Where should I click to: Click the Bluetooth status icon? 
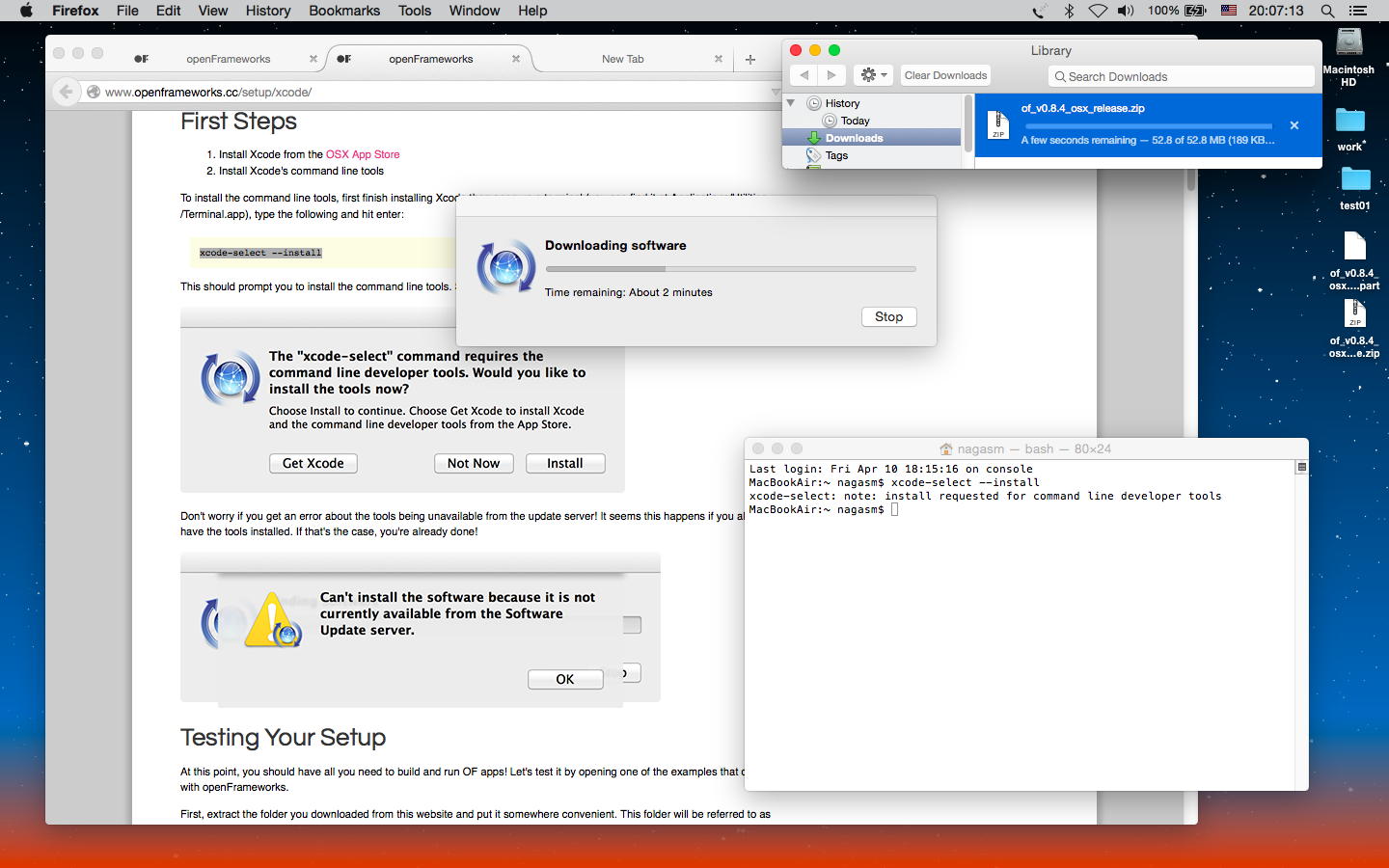[x=1069, y=11]
